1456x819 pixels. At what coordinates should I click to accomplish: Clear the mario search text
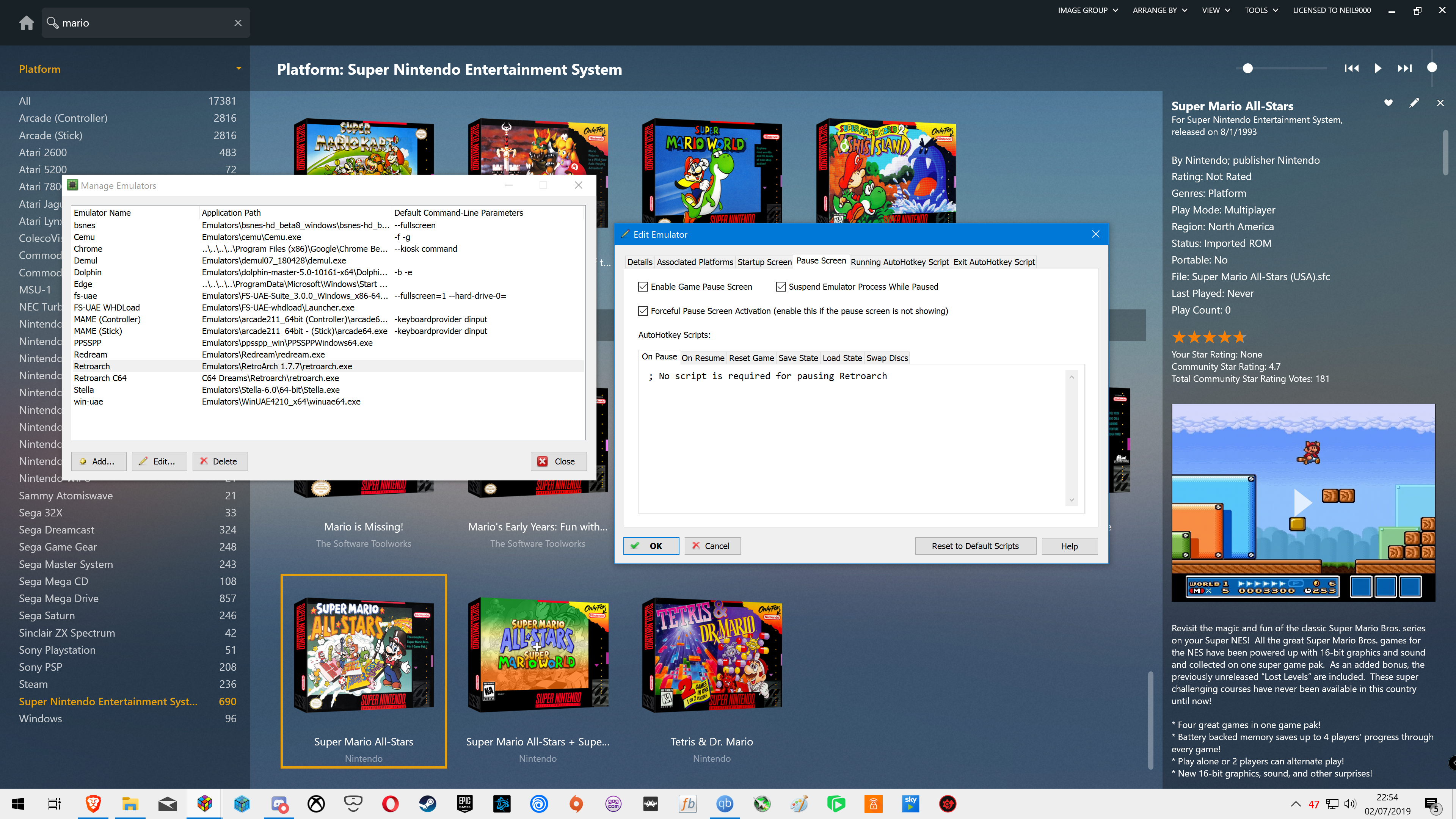pos(238,23)
